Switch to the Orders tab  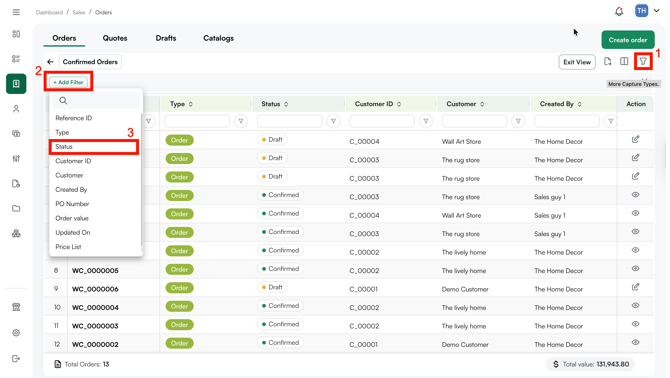tap(64, 38)
